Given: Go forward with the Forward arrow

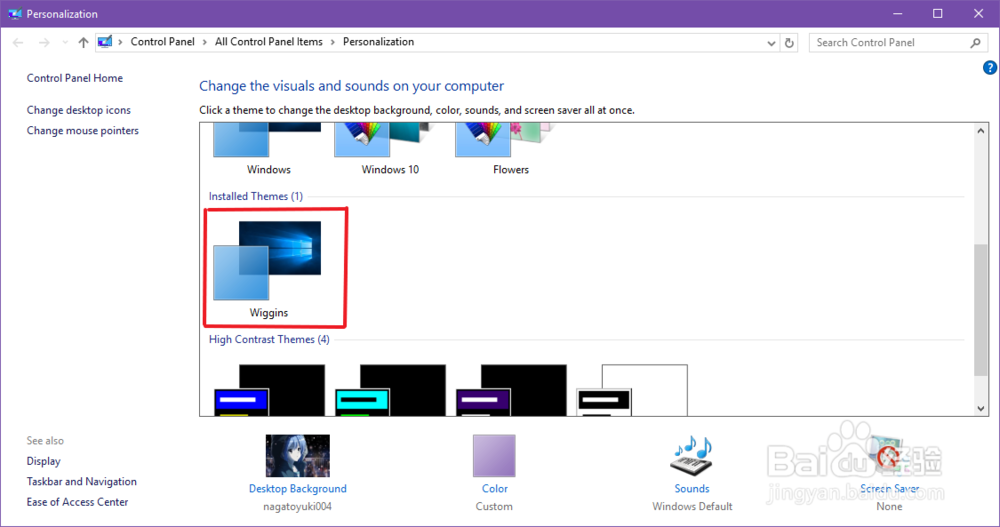Looking at the screenshot, I should tap(43, 42).
